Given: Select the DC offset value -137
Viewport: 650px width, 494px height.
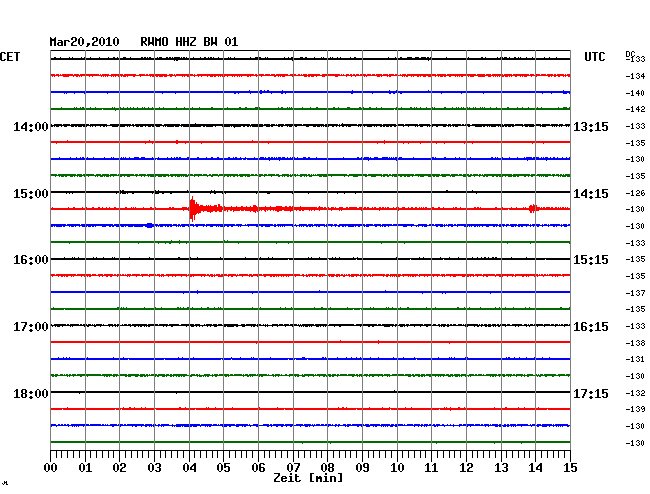Looking at the screenshot, I should click(x=635, y=293).
